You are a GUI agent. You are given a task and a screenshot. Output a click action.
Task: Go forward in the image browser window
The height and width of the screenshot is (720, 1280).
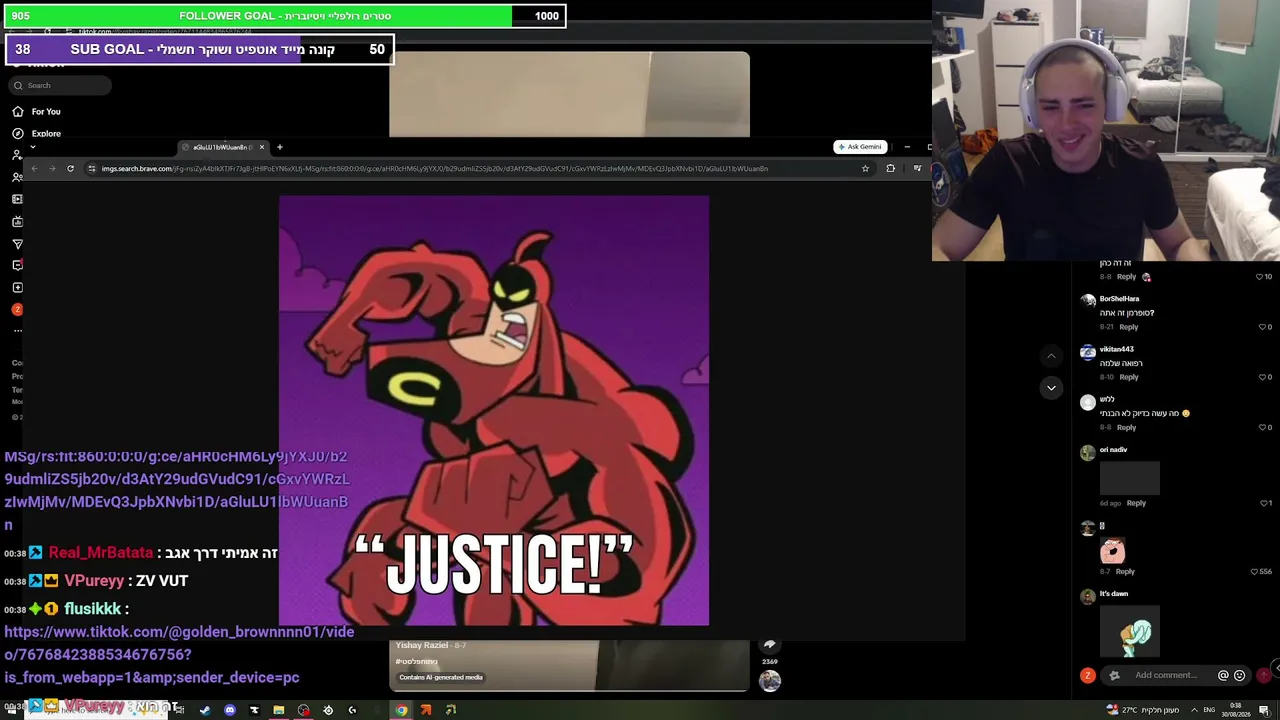point(52,168)
